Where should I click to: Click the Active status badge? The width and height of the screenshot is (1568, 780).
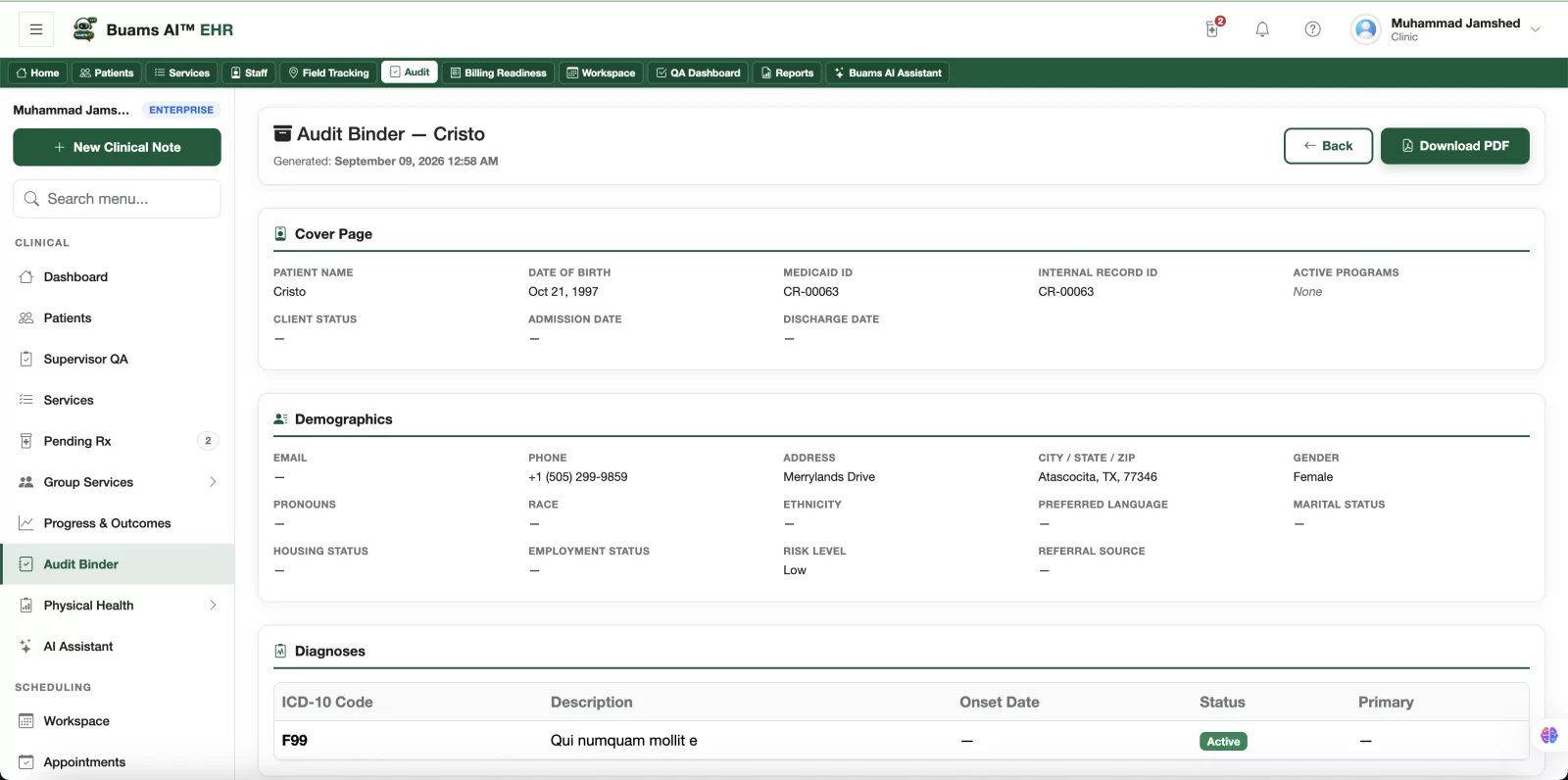[x=1223, y=742]
